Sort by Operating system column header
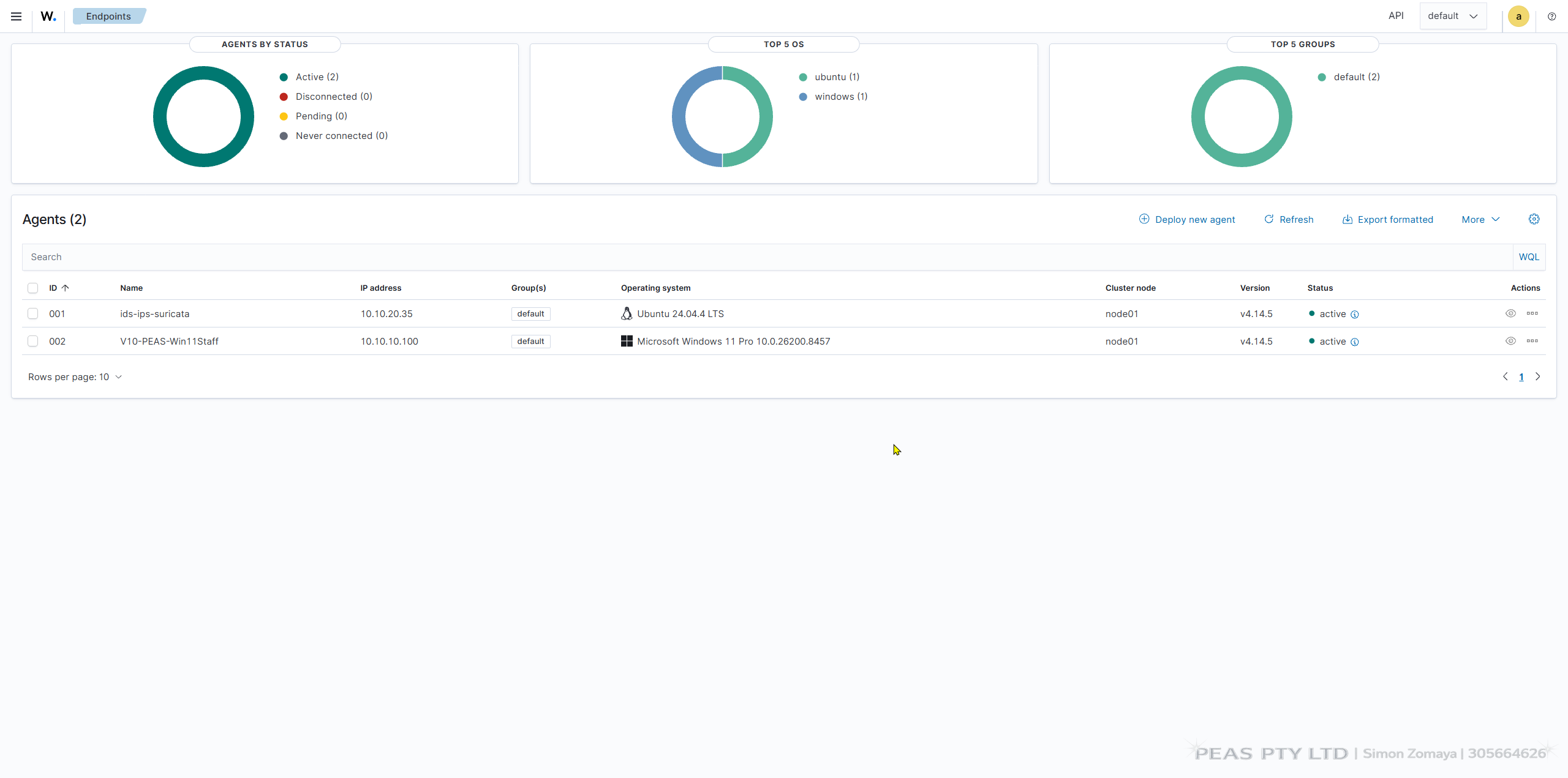The image size is (1568, 778). [656, 288]
